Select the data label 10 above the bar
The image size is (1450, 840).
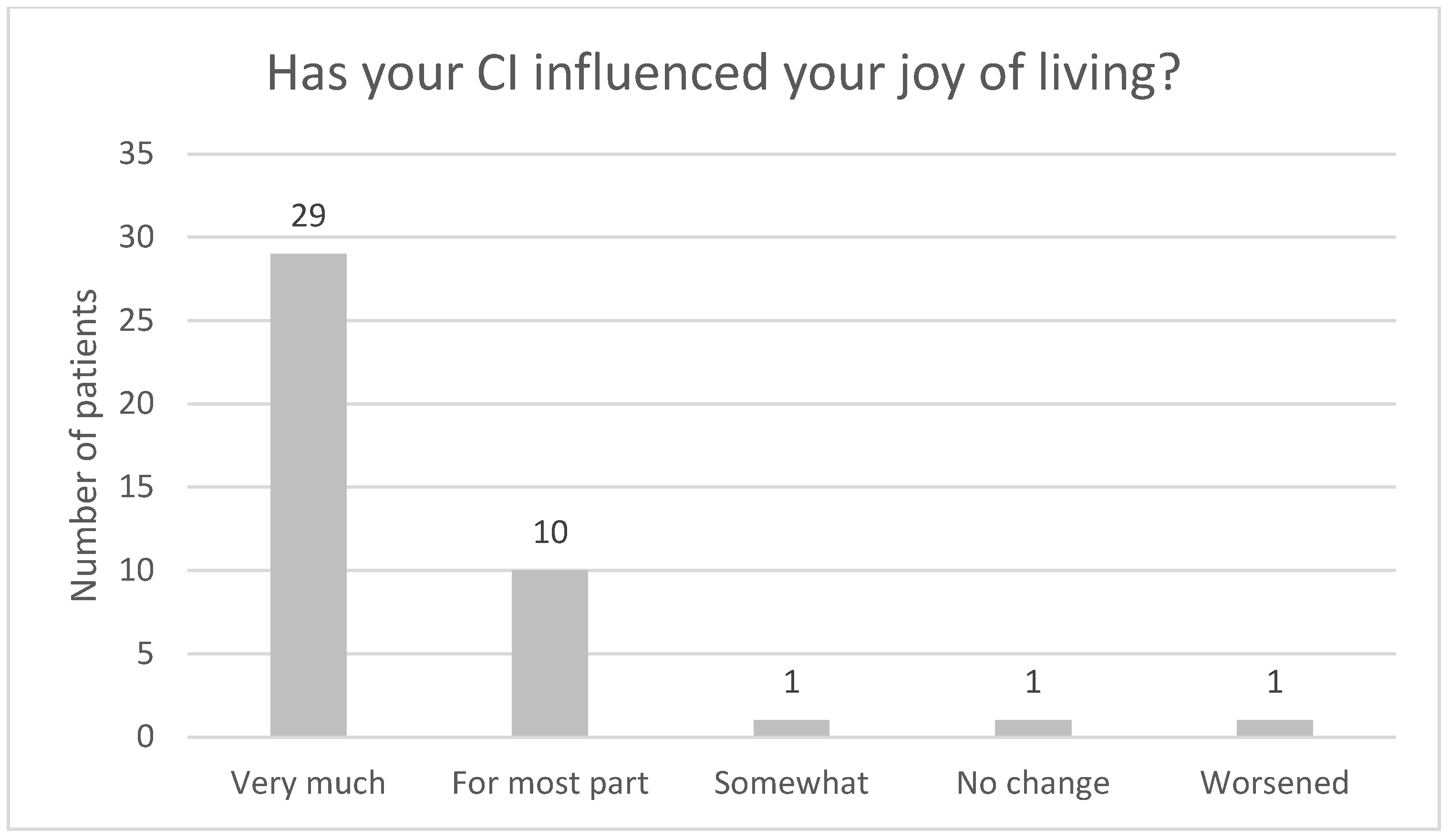(550, 533)
